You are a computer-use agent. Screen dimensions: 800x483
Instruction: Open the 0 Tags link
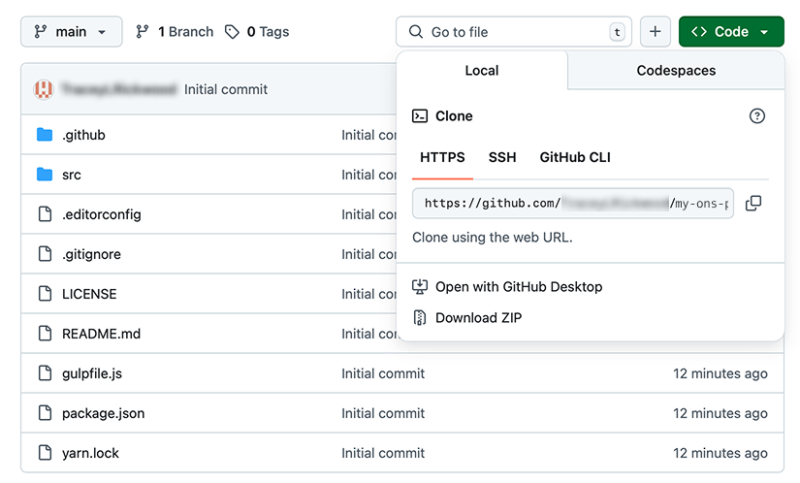pos(257,32)
